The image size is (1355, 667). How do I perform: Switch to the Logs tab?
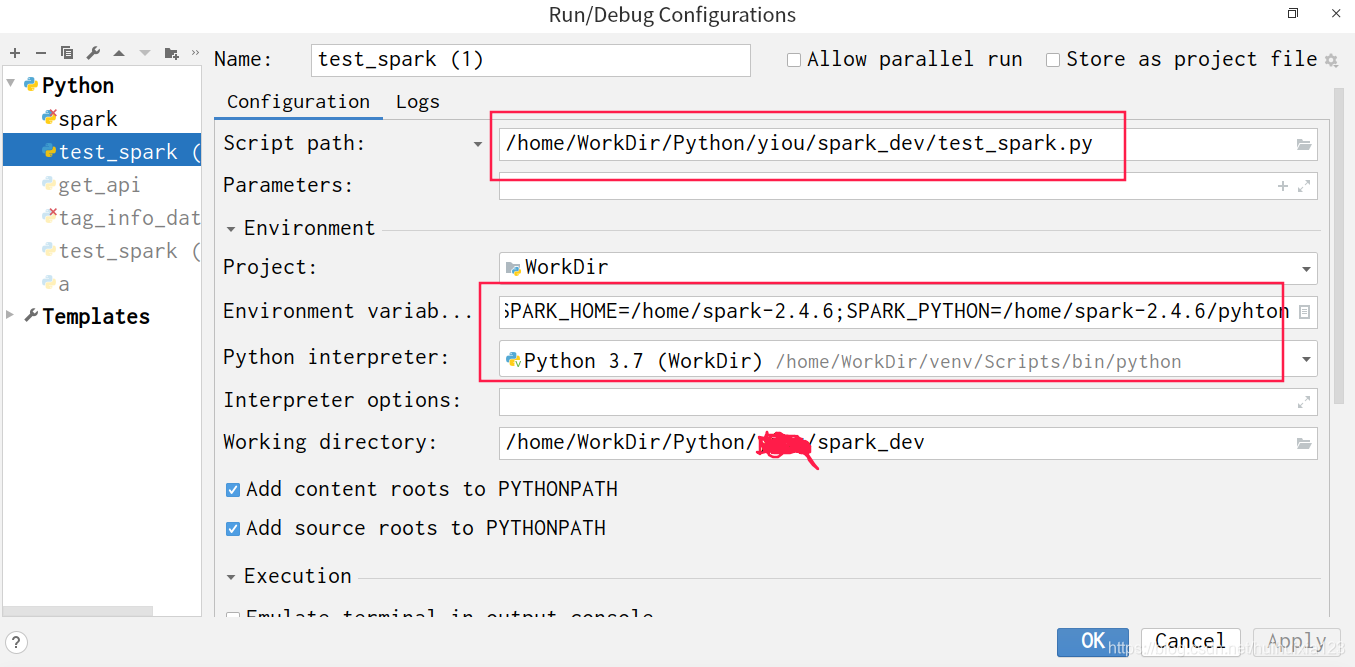coord(417,102)
